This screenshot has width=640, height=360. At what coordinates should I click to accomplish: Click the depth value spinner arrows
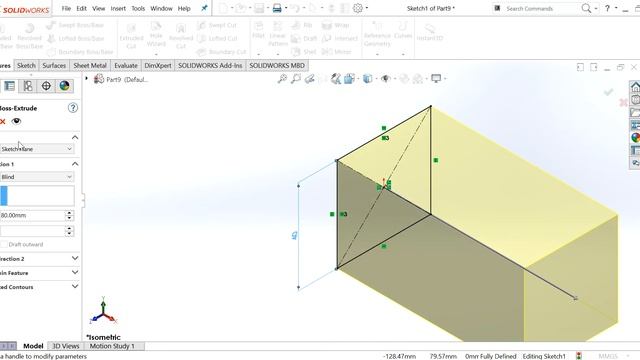[69, 215]
